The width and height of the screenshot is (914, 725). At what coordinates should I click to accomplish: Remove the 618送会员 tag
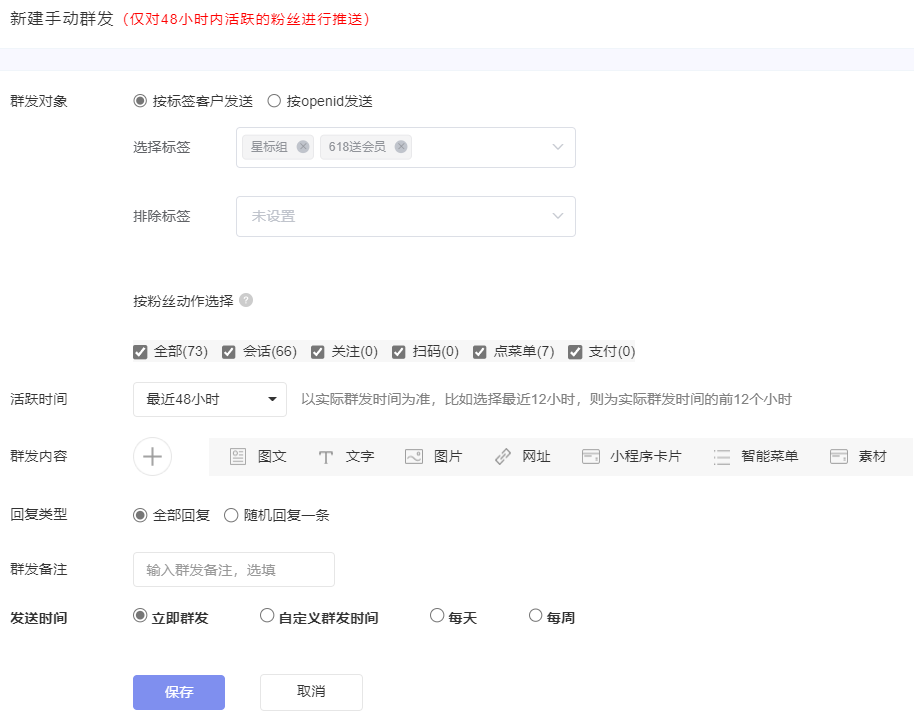[400, 147]
